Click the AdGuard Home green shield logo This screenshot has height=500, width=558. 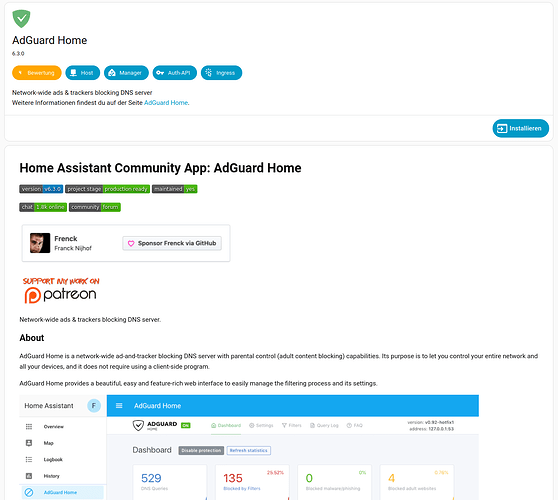coord(21,19)
